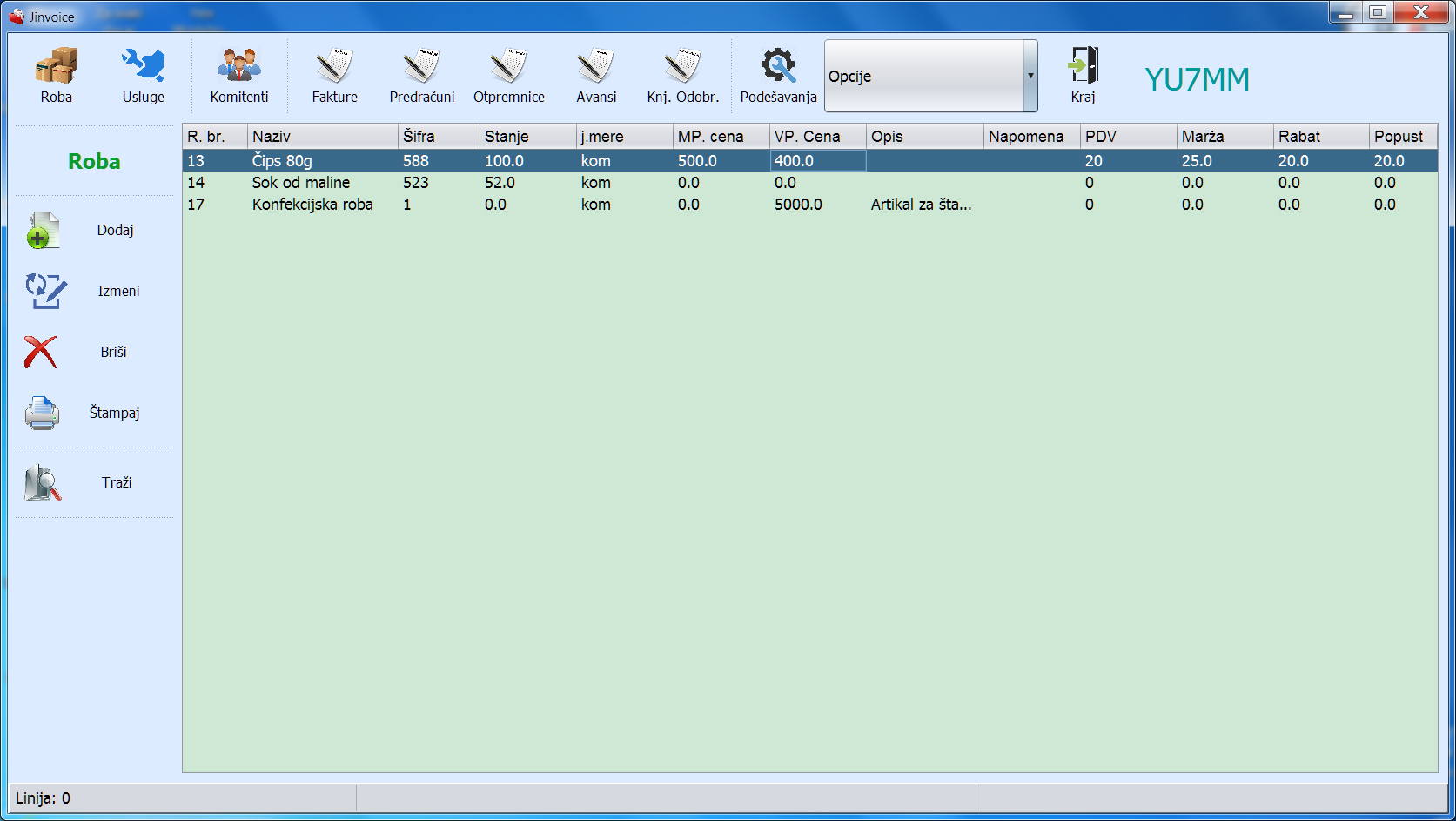Open the Avansi advances section
This screenshot has height=821, width=1456.
pos(596,76)
